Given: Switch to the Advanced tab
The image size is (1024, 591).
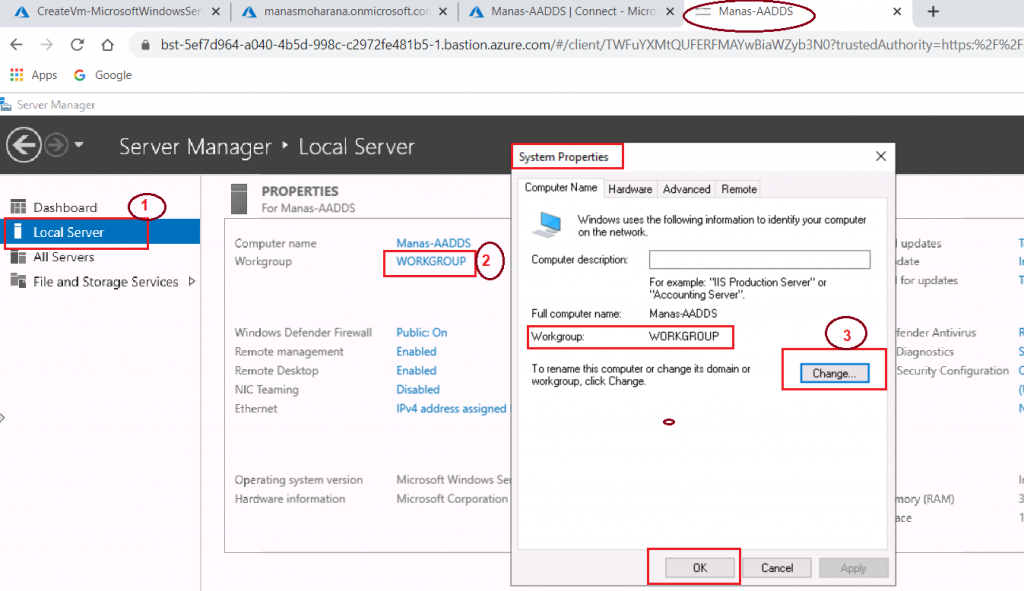Looking at the screenshot, I should point(686,189).
